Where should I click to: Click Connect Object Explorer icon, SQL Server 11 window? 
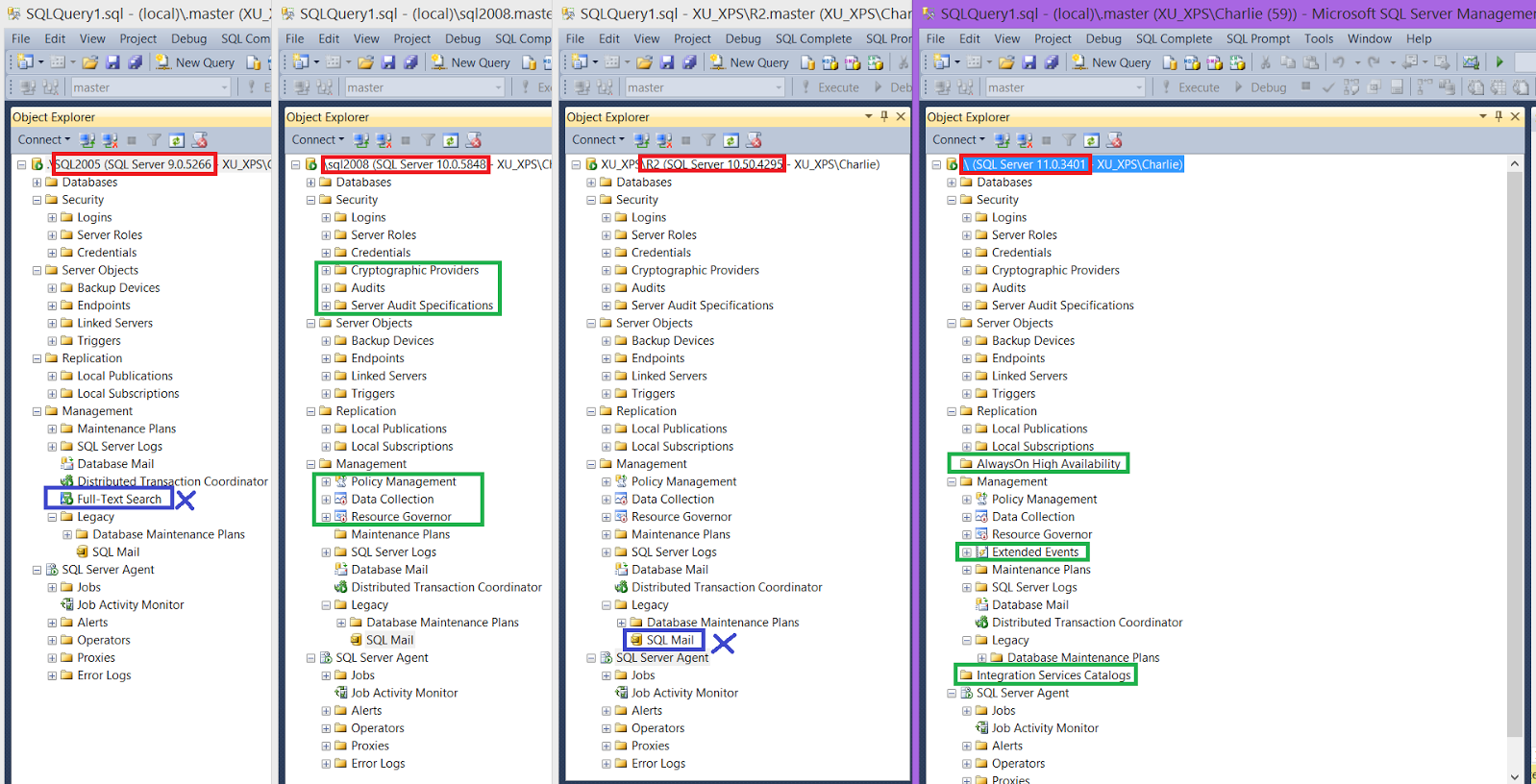(x=1003, y=140)
